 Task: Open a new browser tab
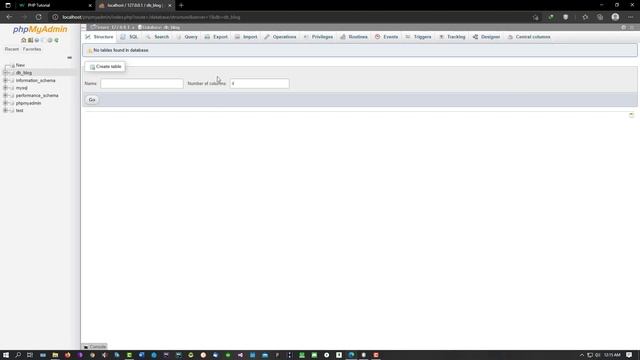click(x=181, y=5)
